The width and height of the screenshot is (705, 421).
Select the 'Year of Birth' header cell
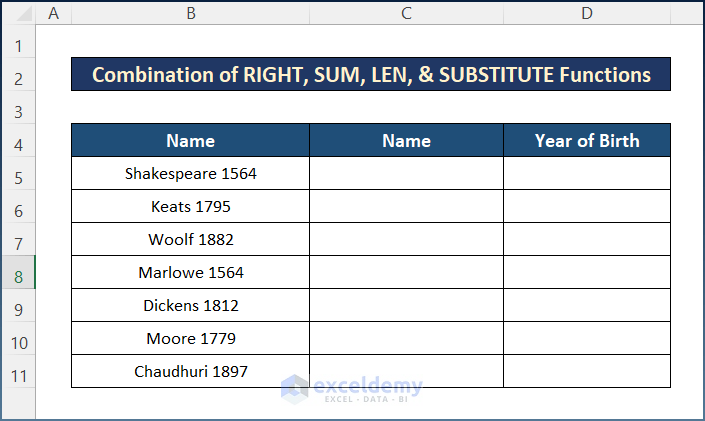586,141
